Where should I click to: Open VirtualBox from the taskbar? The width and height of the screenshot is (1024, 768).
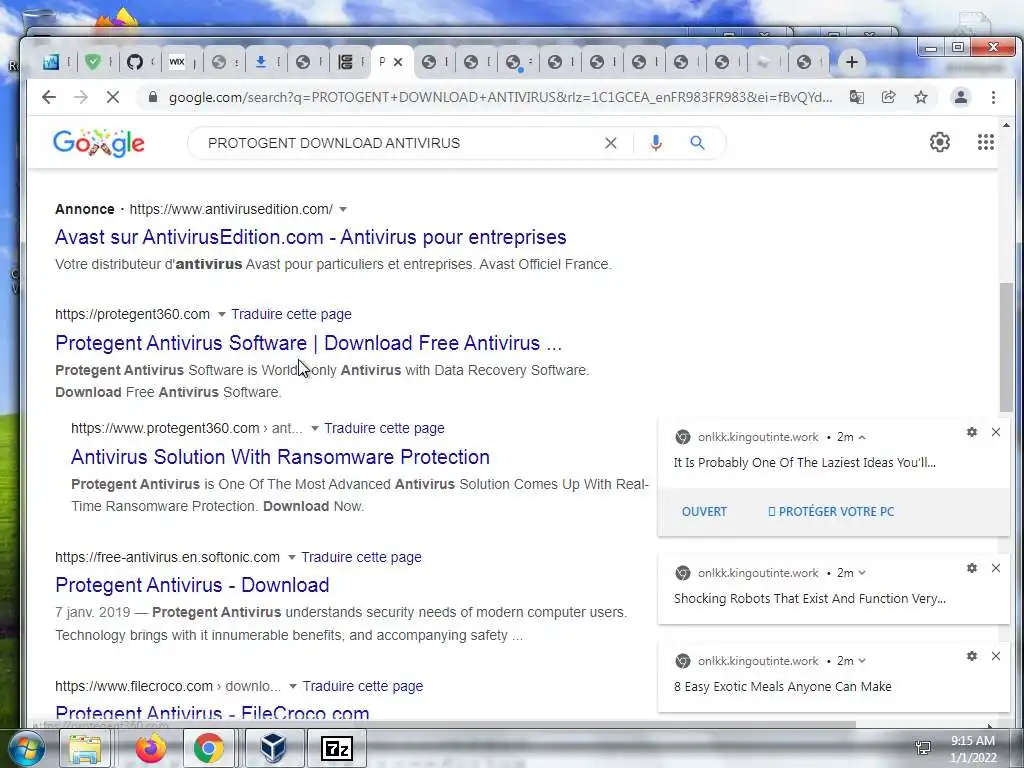click(274, 748)
